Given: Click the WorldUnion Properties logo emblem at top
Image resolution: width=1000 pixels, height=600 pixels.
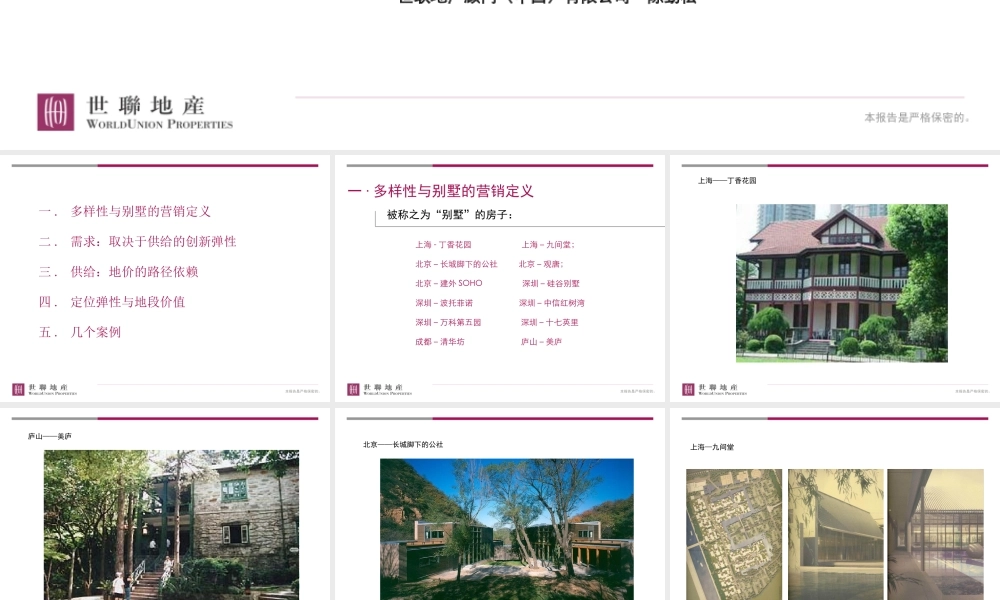Looking at the screenshot, I should pyautogui.click(x=55, y=112).
